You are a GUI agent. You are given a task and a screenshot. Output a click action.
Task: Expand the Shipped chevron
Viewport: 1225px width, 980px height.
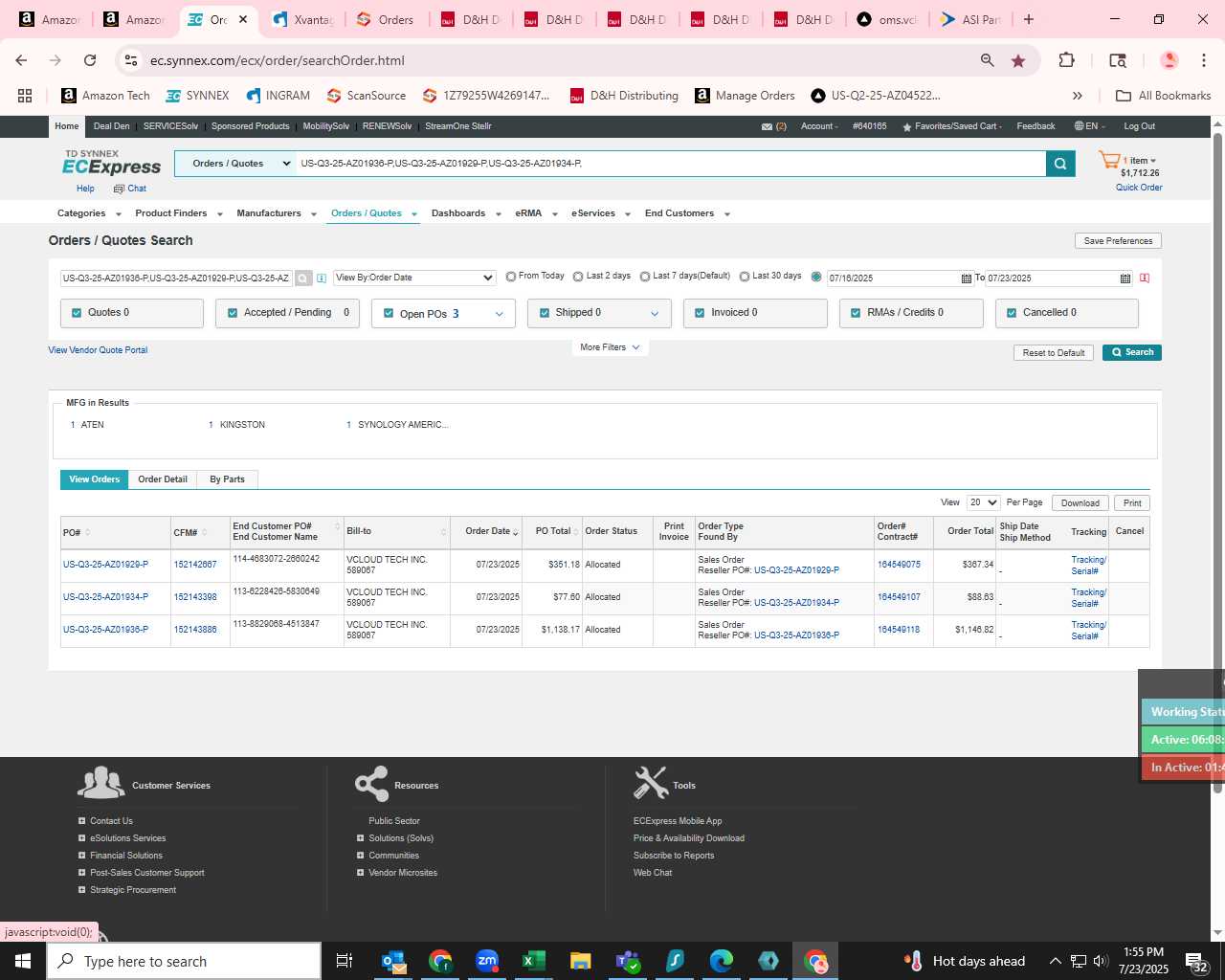pyautogui.click(x=655, y=314)
